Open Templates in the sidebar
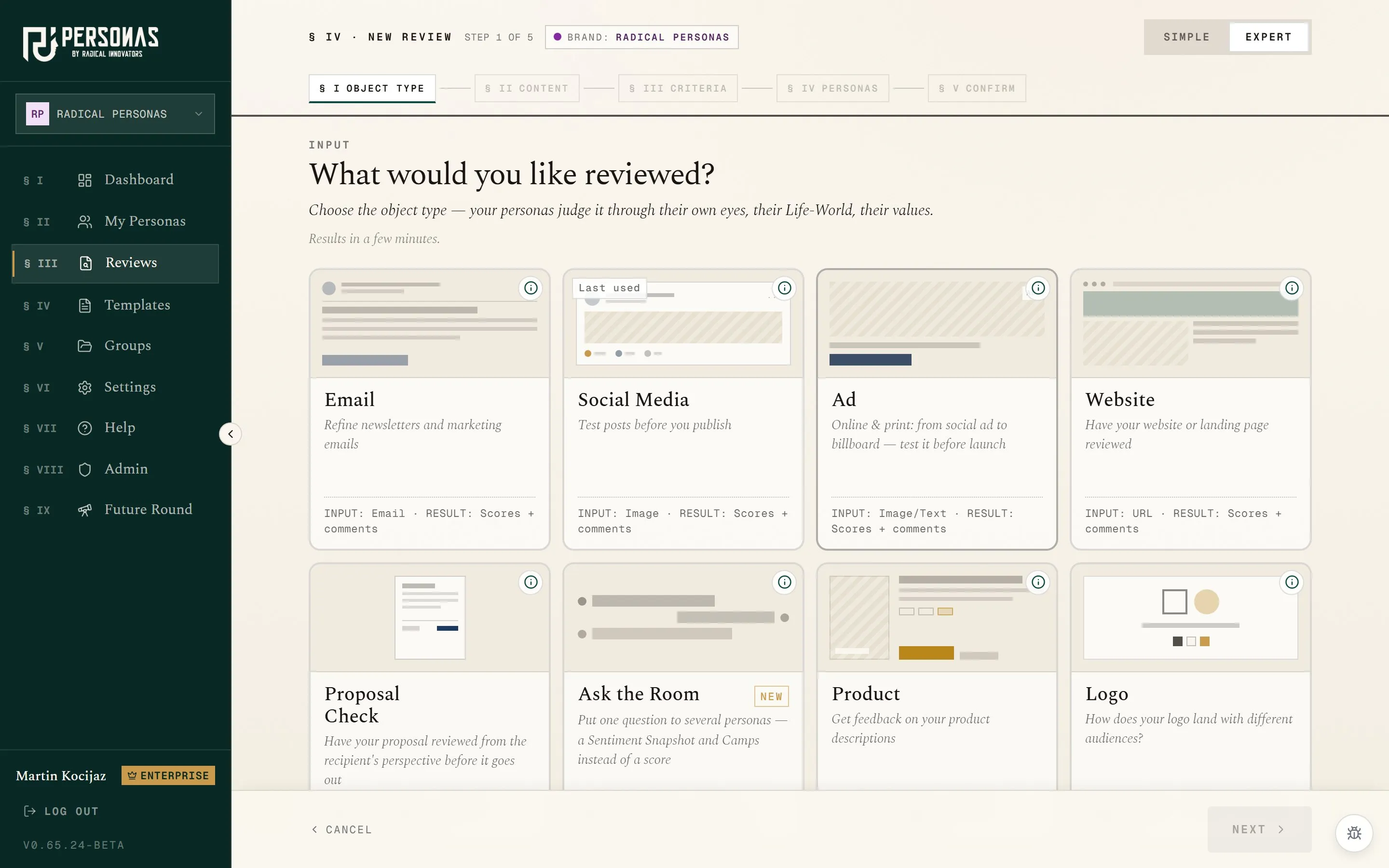The width and height of the screenshot is (1389, 868). (115, 305)
